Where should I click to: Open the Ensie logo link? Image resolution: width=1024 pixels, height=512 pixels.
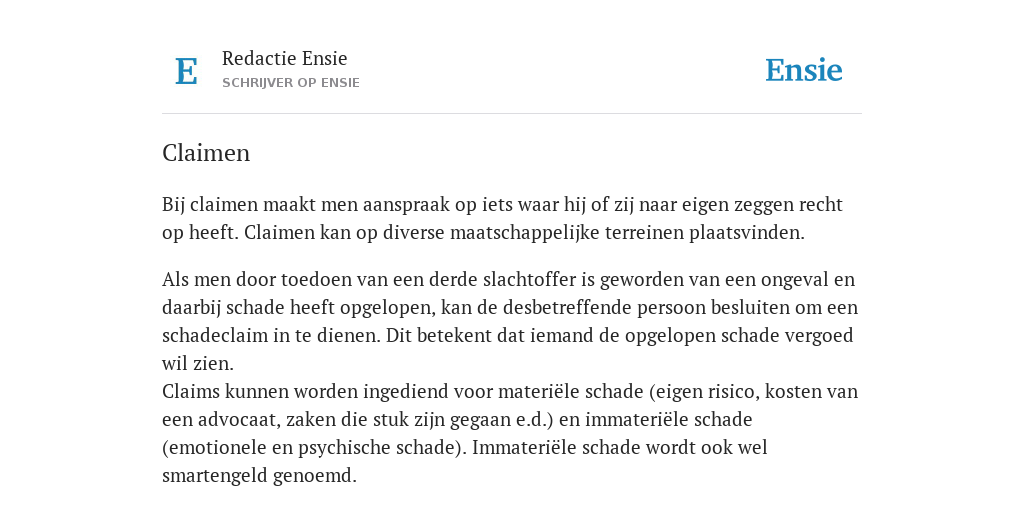[x=803, y=70]
